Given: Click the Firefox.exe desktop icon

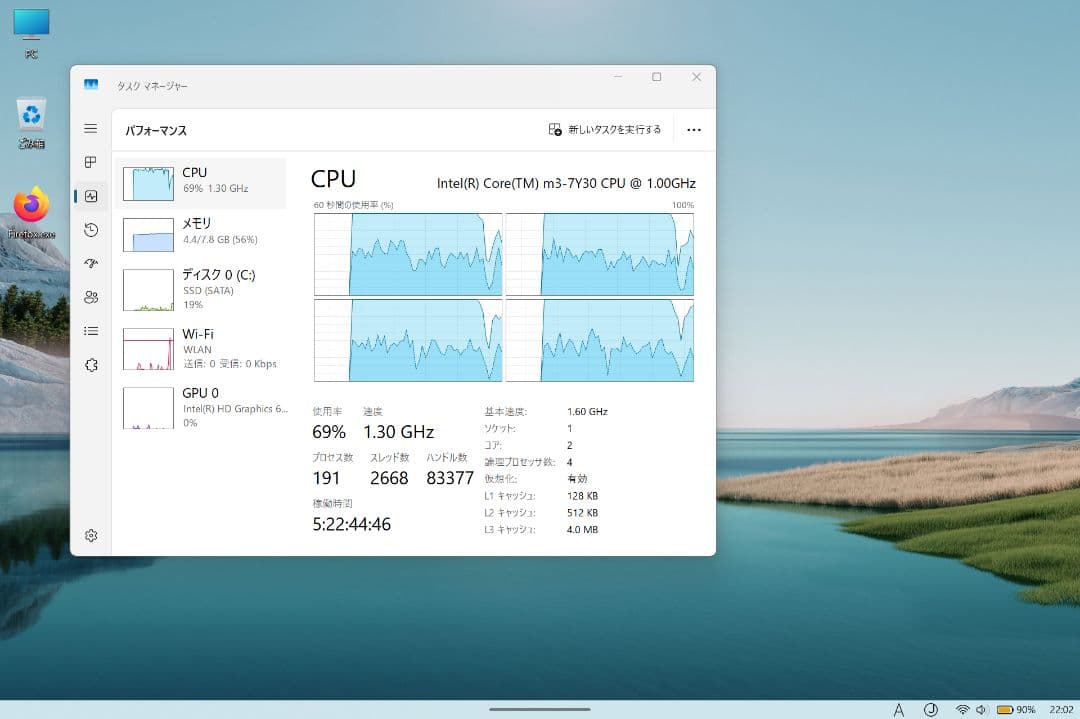Looking at the screenshot, I should tap(32, 212).
